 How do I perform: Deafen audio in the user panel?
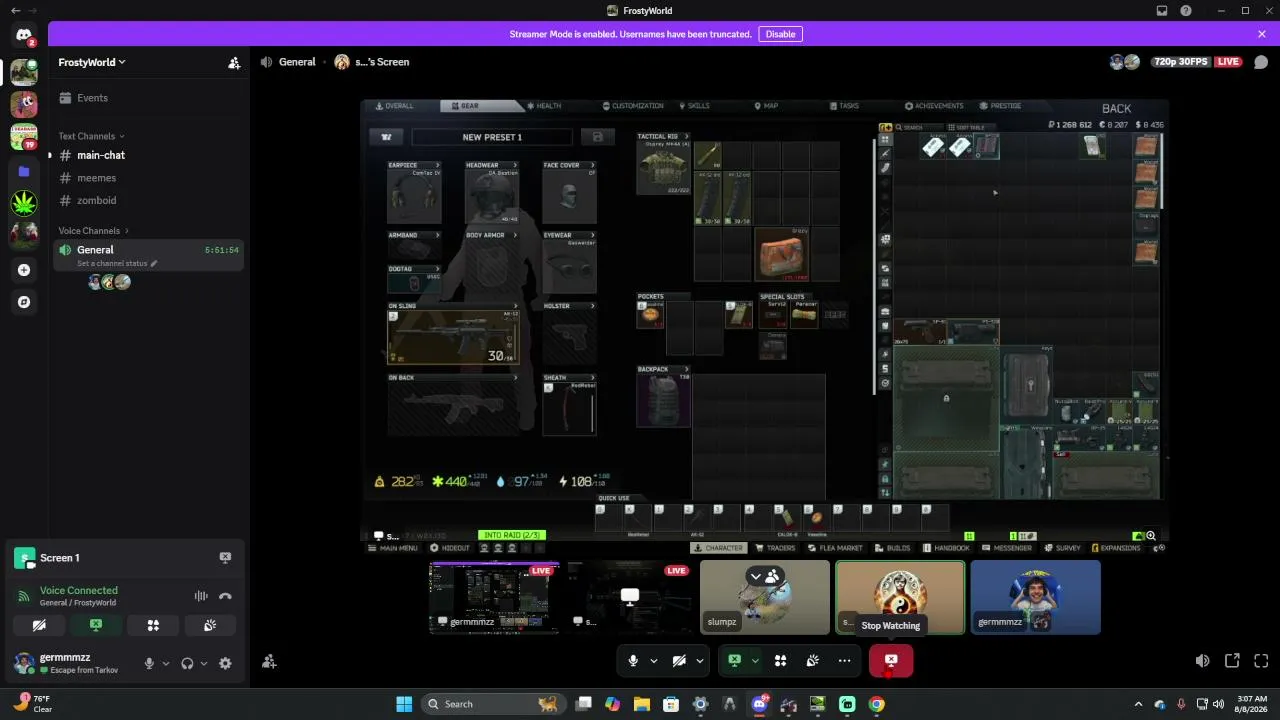click(187, 663)
